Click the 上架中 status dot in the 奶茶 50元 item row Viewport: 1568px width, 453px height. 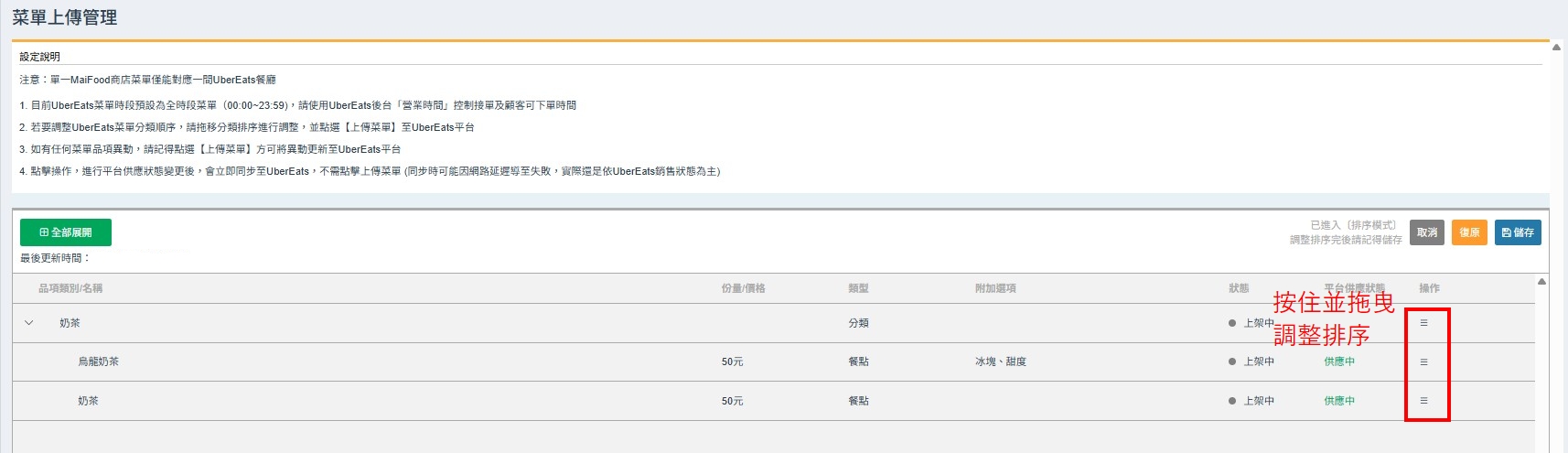1232,401
